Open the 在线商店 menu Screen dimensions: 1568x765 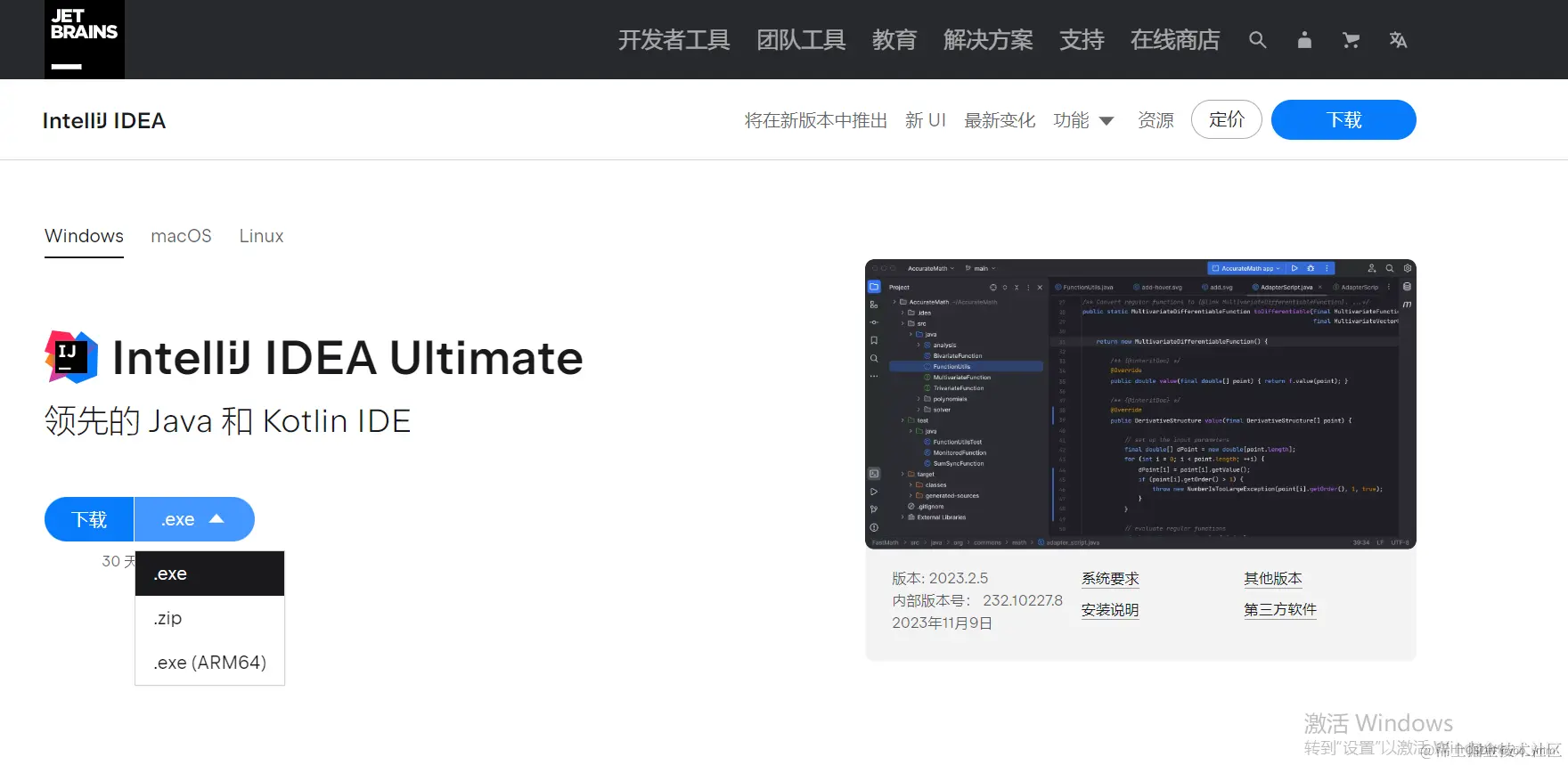(1175, 40)
